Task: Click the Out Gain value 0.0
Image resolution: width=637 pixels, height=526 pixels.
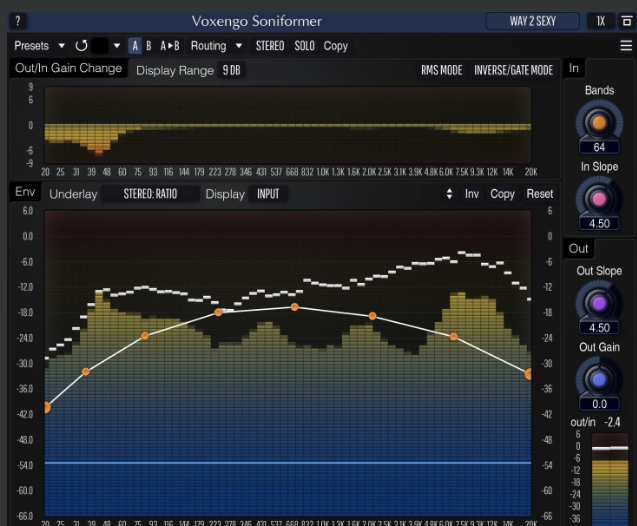Action: 599,404
